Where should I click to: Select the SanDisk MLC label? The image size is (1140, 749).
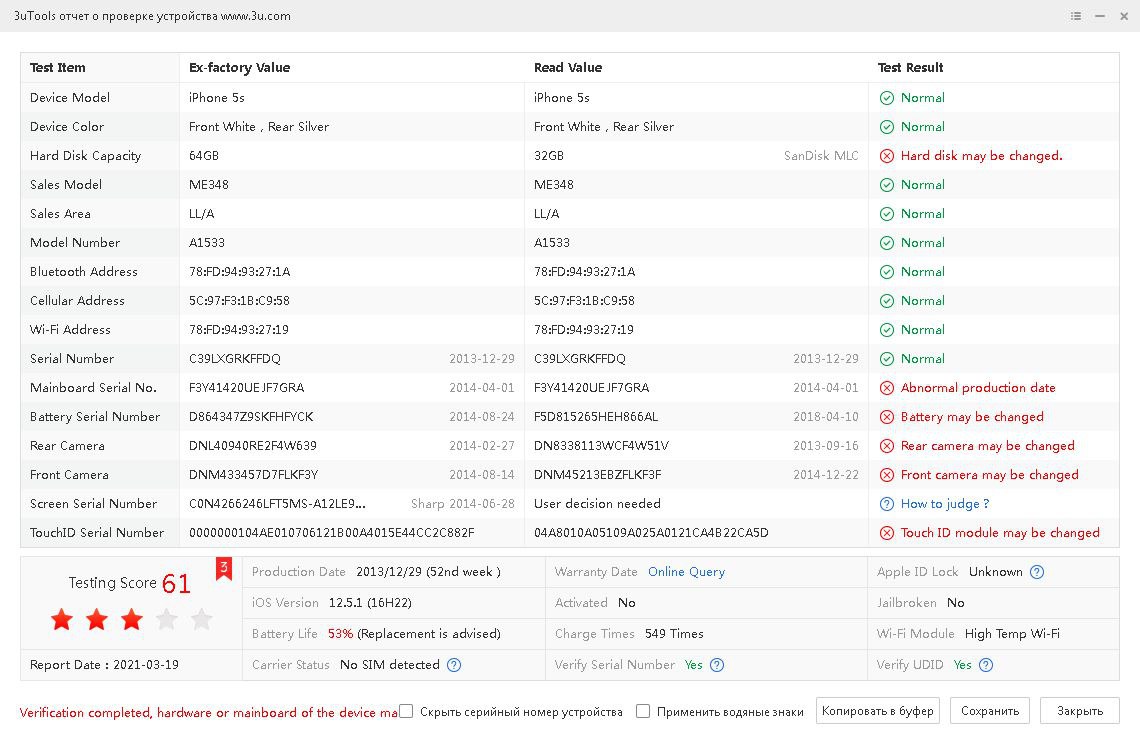click(821, 156)
